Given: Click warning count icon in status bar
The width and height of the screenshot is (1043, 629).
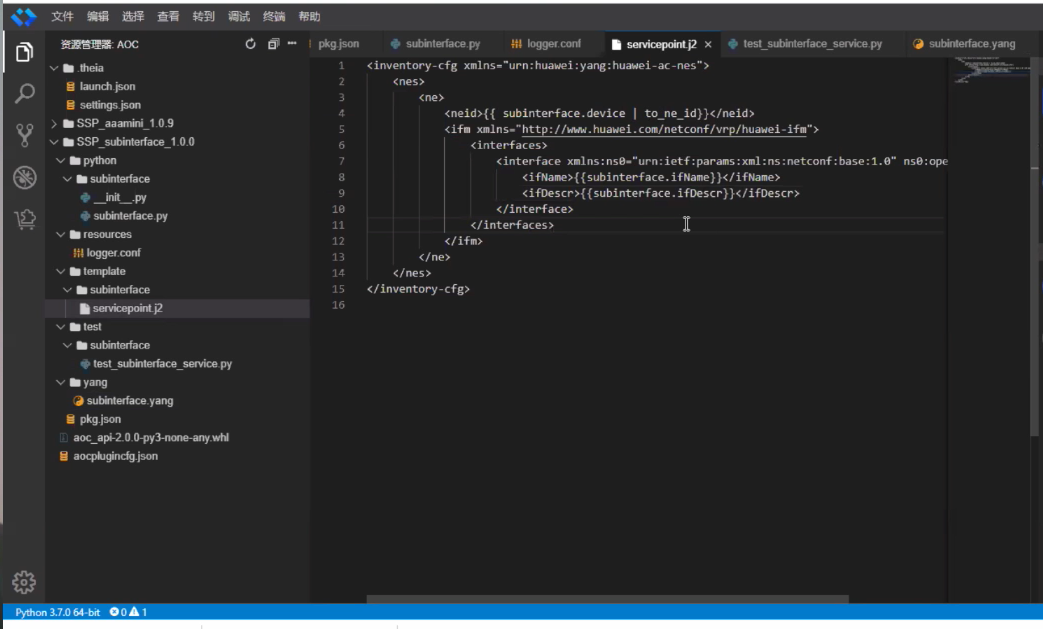Looking at the screenshot, I should 134,612.
